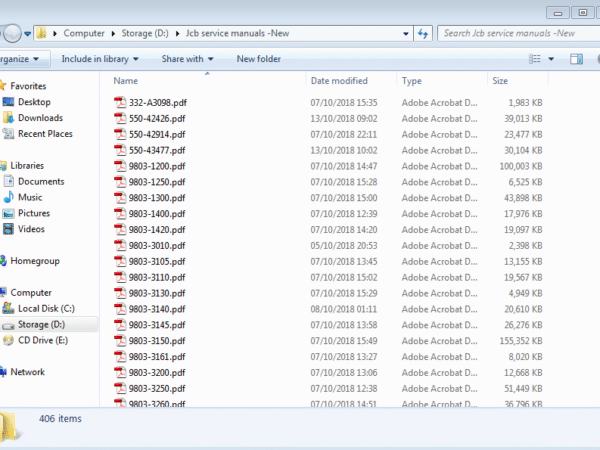Open address bar history dropdown
This screenshot has height=450, width=600.
(406, 33)
